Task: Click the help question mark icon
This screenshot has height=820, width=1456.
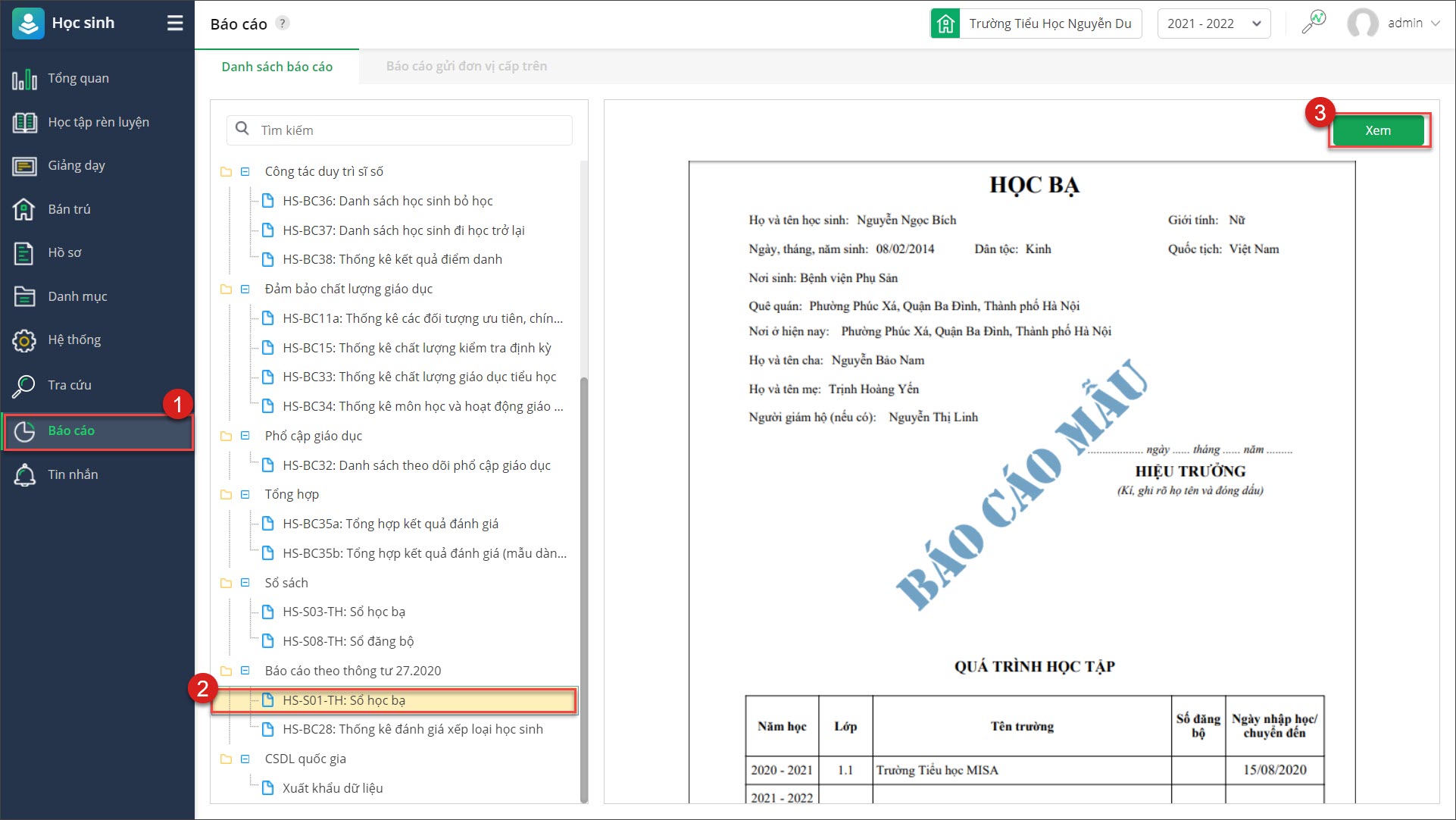Action: coord(283,23)
